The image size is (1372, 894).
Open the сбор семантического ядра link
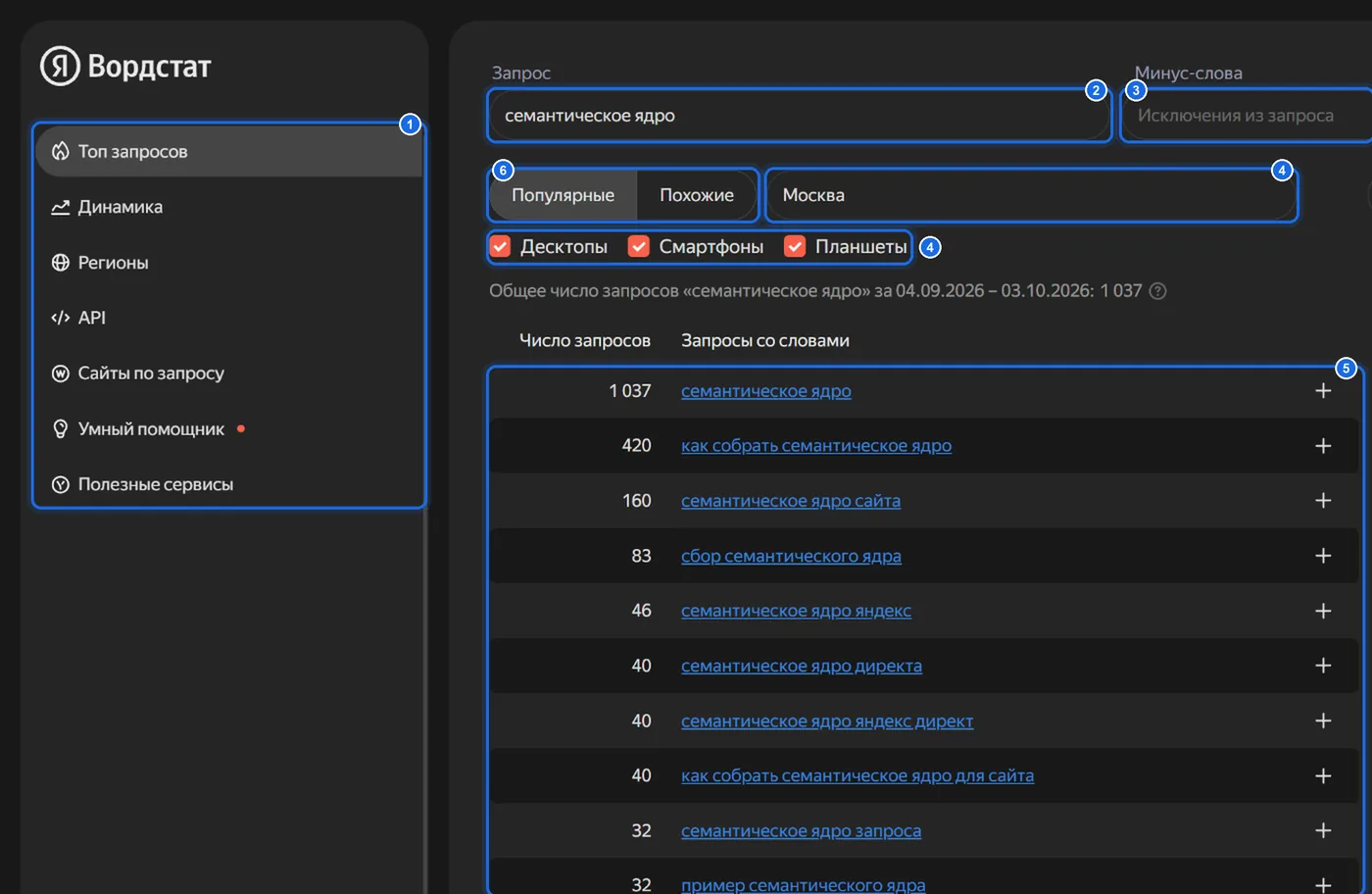(x=791, y=556)
